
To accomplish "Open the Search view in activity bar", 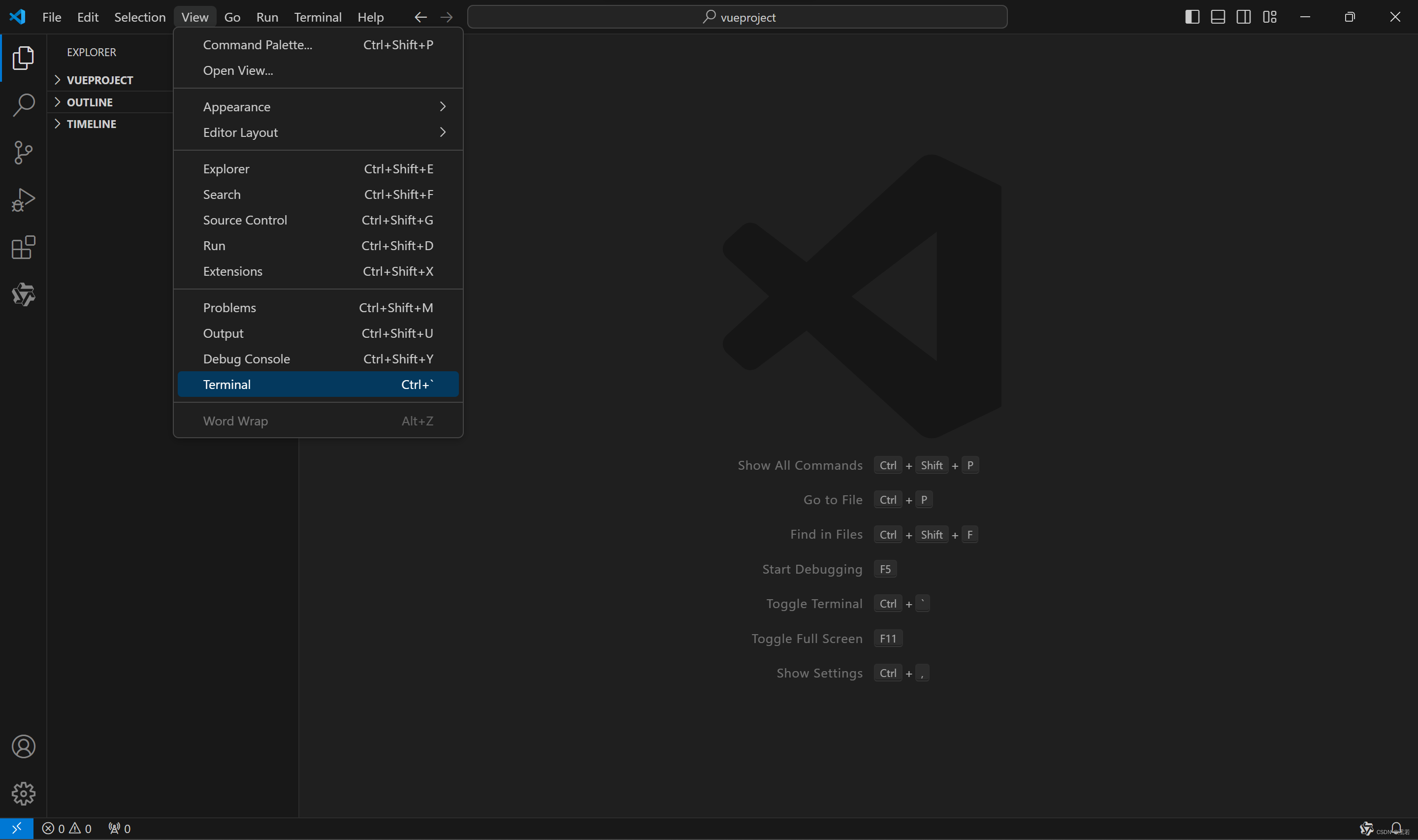I will click(23, 105).
